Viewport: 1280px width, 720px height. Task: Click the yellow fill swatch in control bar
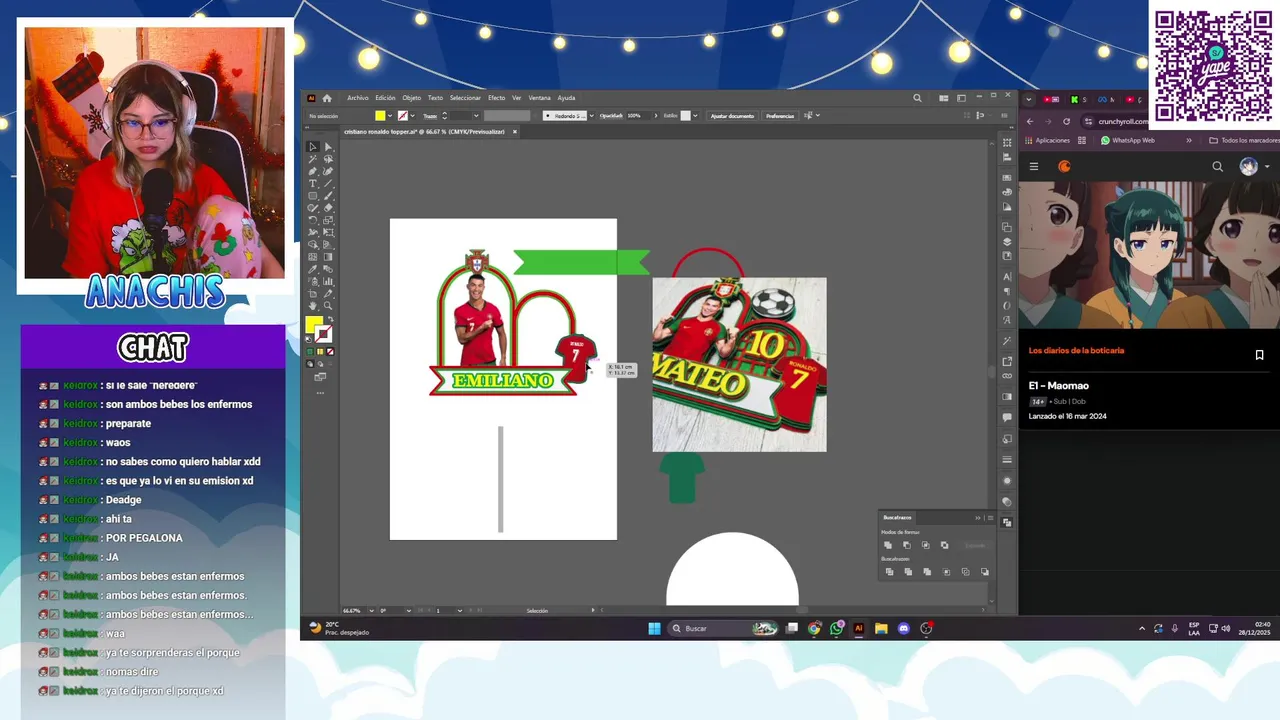[x=380, y=115]
